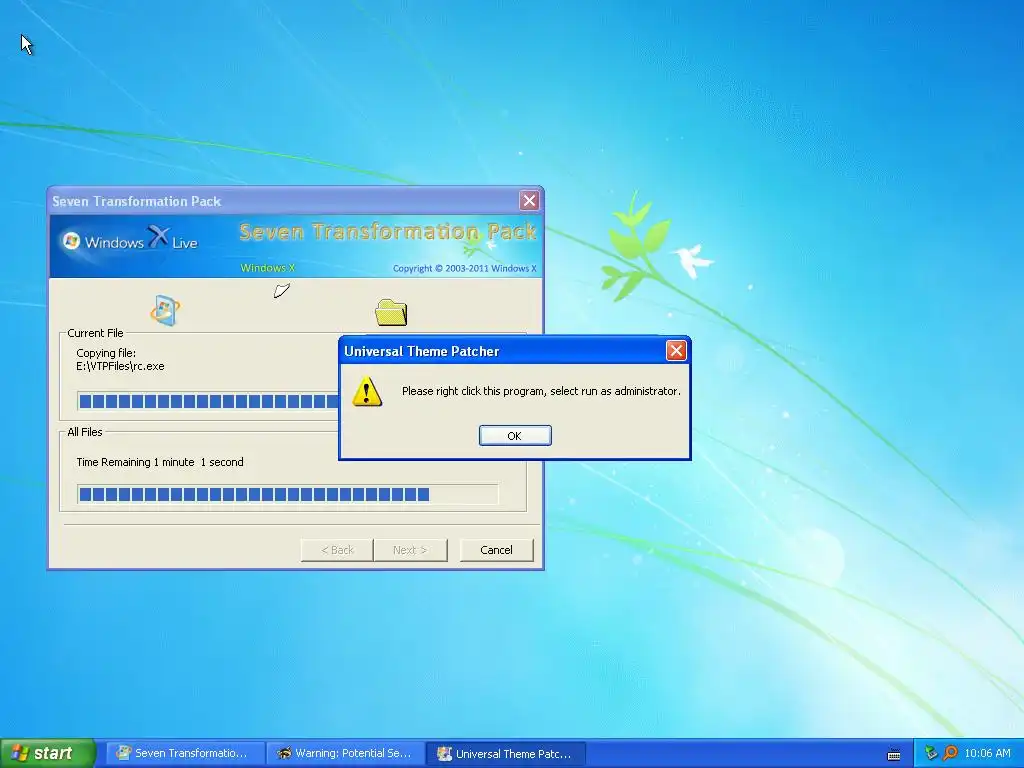This screenshot has height=768, width=1024.
Task: Click the green Windows X text in the banner
Action: [268, 268]
